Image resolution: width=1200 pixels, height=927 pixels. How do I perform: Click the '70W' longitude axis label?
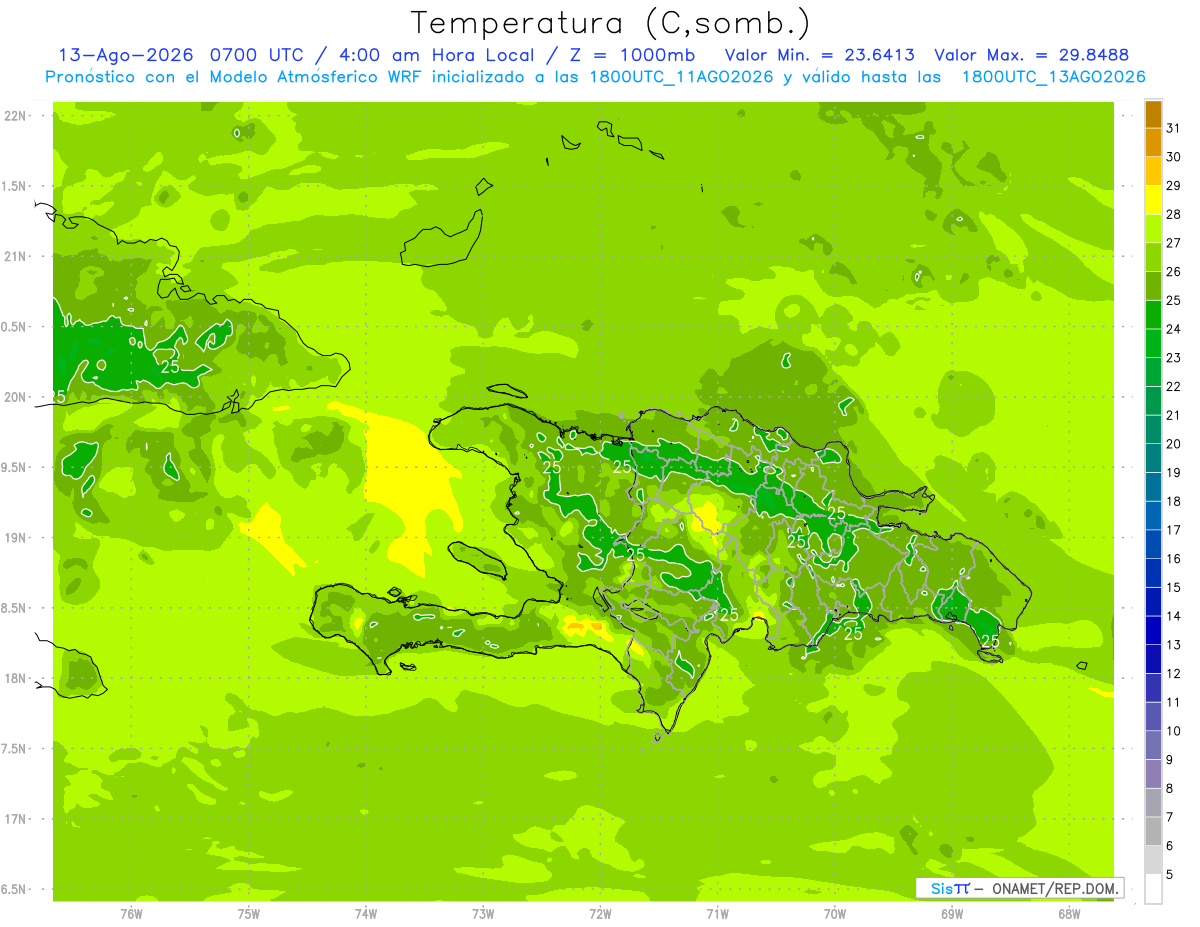(835, 914)
